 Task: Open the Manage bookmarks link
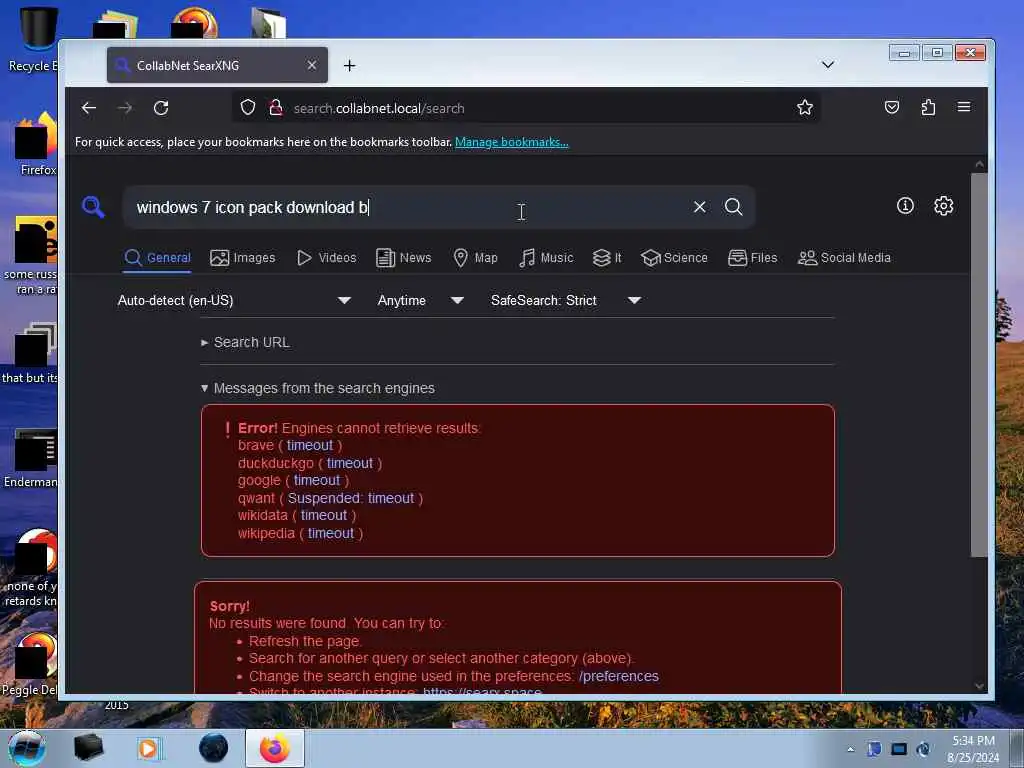[x=511, y=142]
